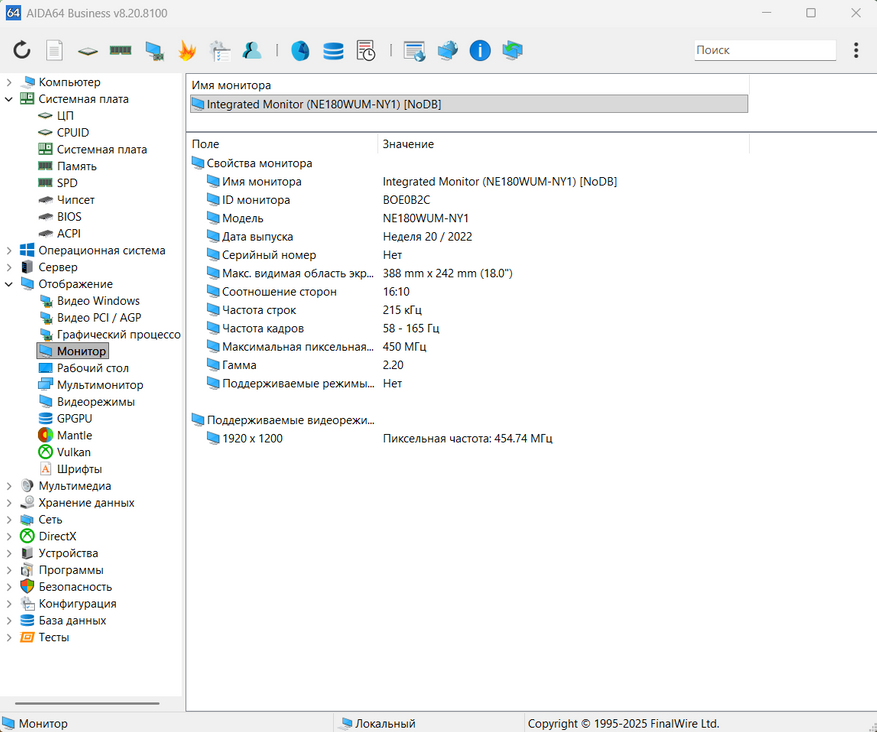Screen dimensions: 877x732
Task: Expand the Компьютер tree node
Action: point(8,82)
